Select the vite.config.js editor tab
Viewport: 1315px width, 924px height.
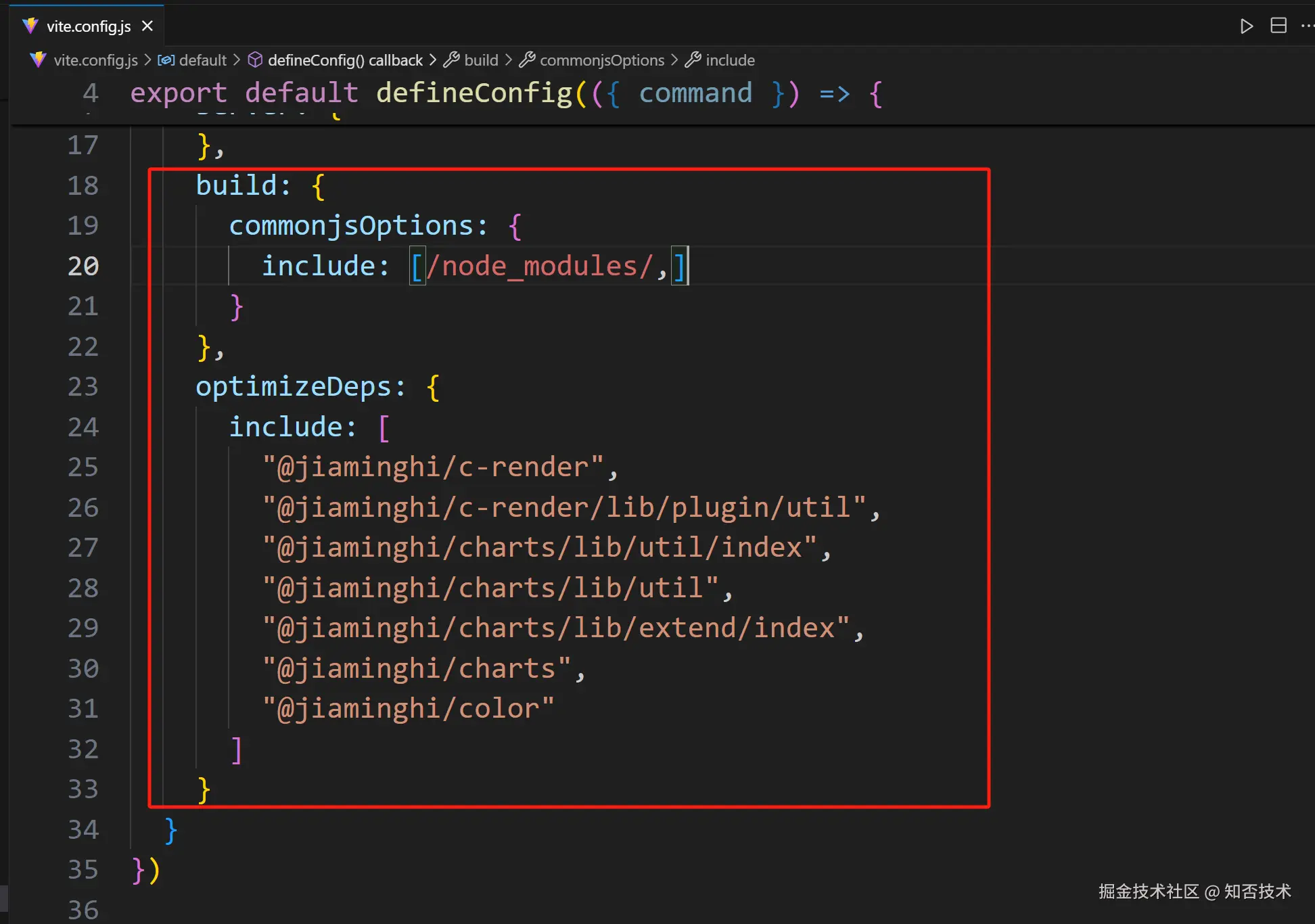coord(88,26)
